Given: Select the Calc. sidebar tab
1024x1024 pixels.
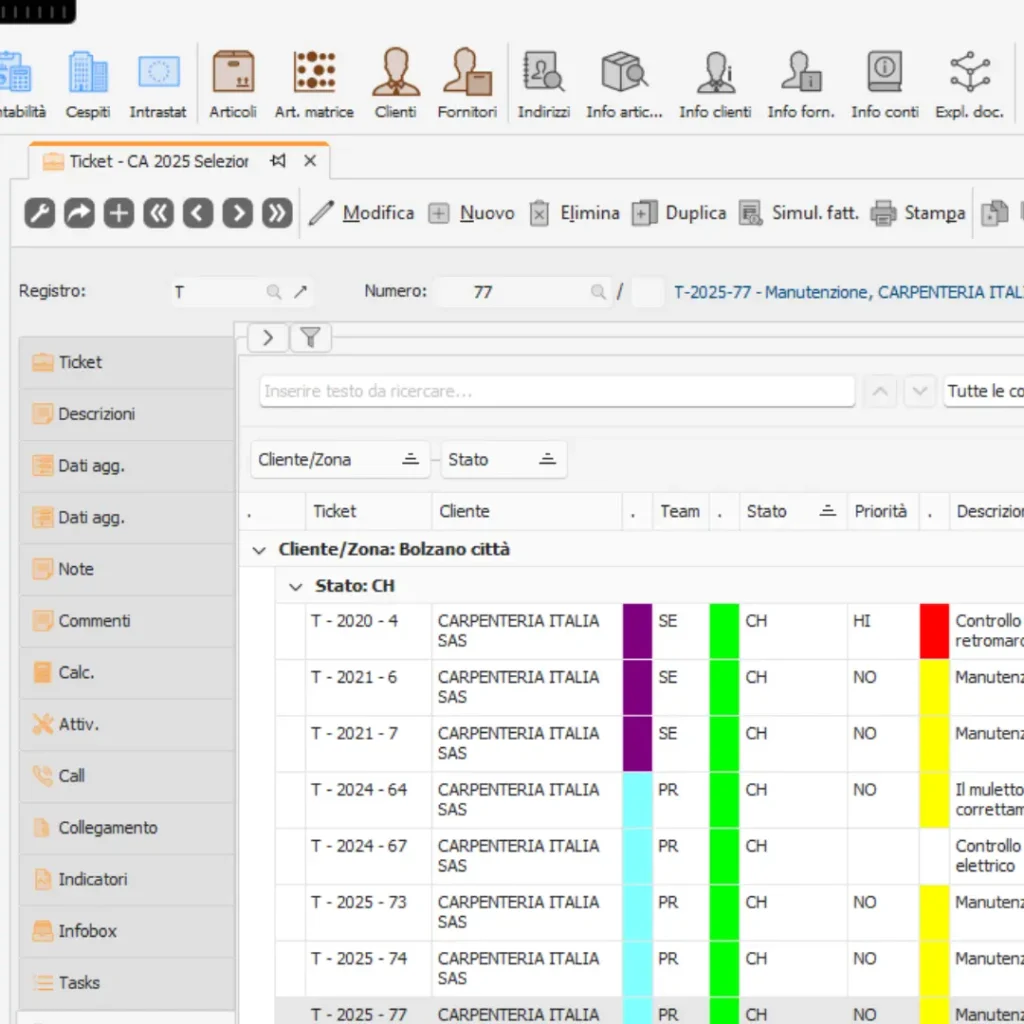Looking at the screenshot, I should [x=127, y=673].
